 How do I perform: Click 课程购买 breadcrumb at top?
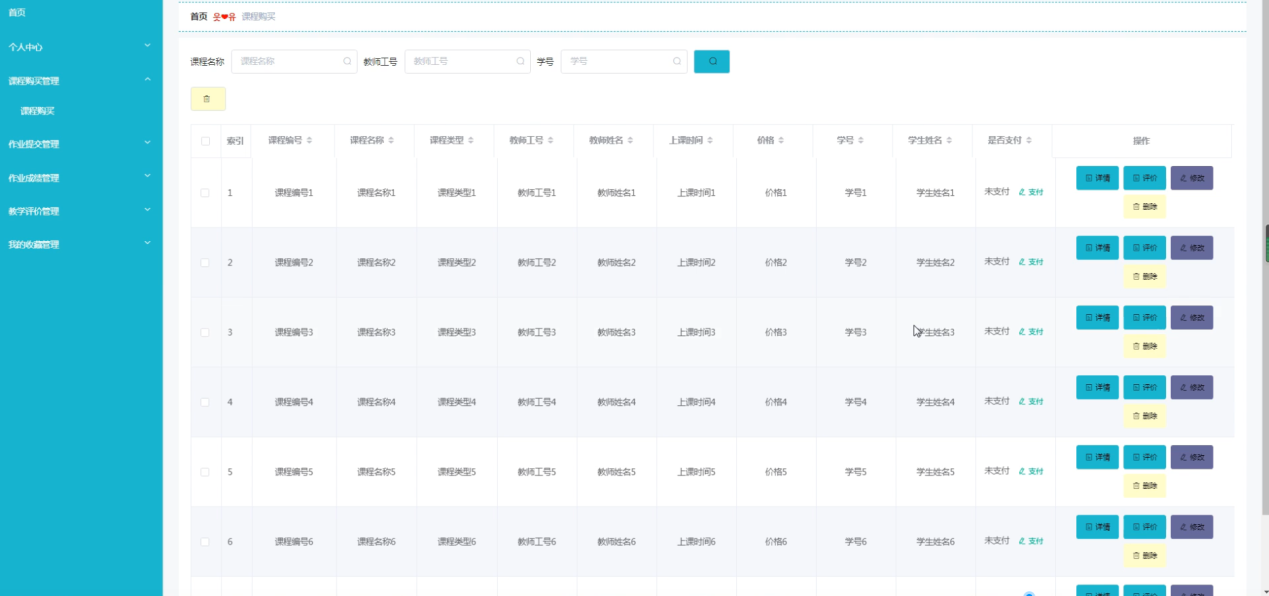click(259, 17)
